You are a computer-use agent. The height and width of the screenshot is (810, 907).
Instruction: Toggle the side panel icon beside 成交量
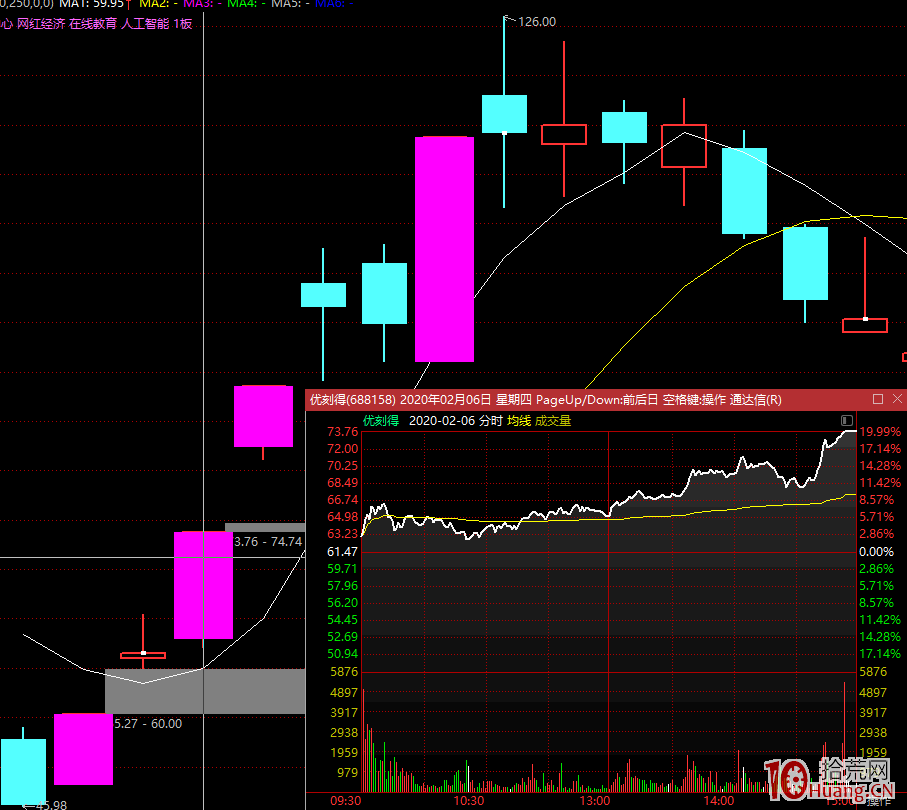(x=847, y=421)
